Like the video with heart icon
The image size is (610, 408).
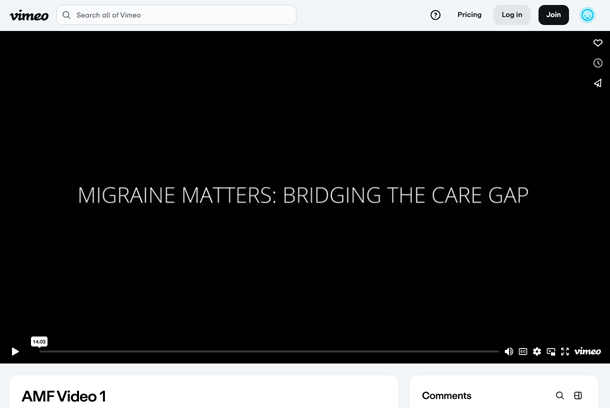[x=598, y=43]
